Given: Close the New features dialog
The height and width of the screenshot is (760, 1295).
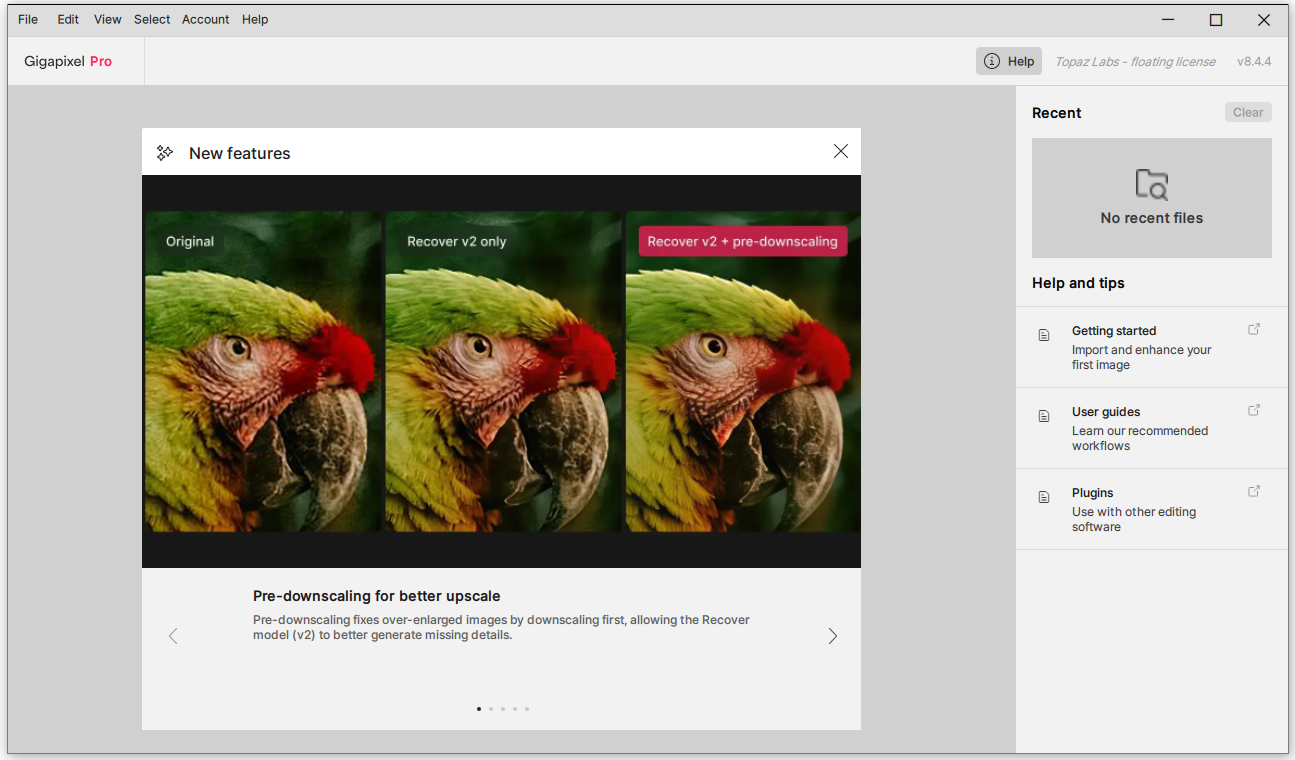Looking at the screenshot, I should (841, 151).
